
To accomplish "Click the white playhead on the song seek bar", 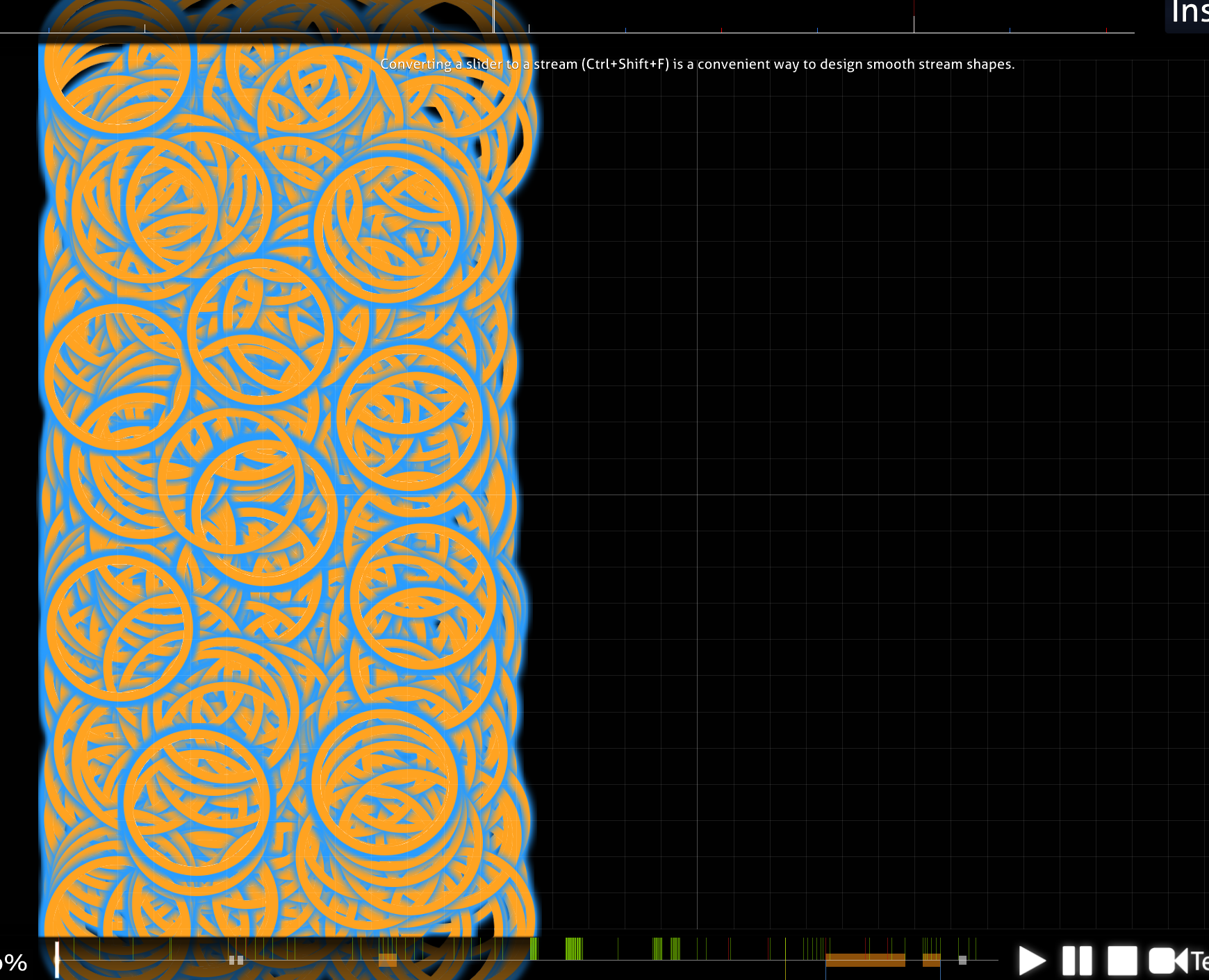I will pos(57,960).
